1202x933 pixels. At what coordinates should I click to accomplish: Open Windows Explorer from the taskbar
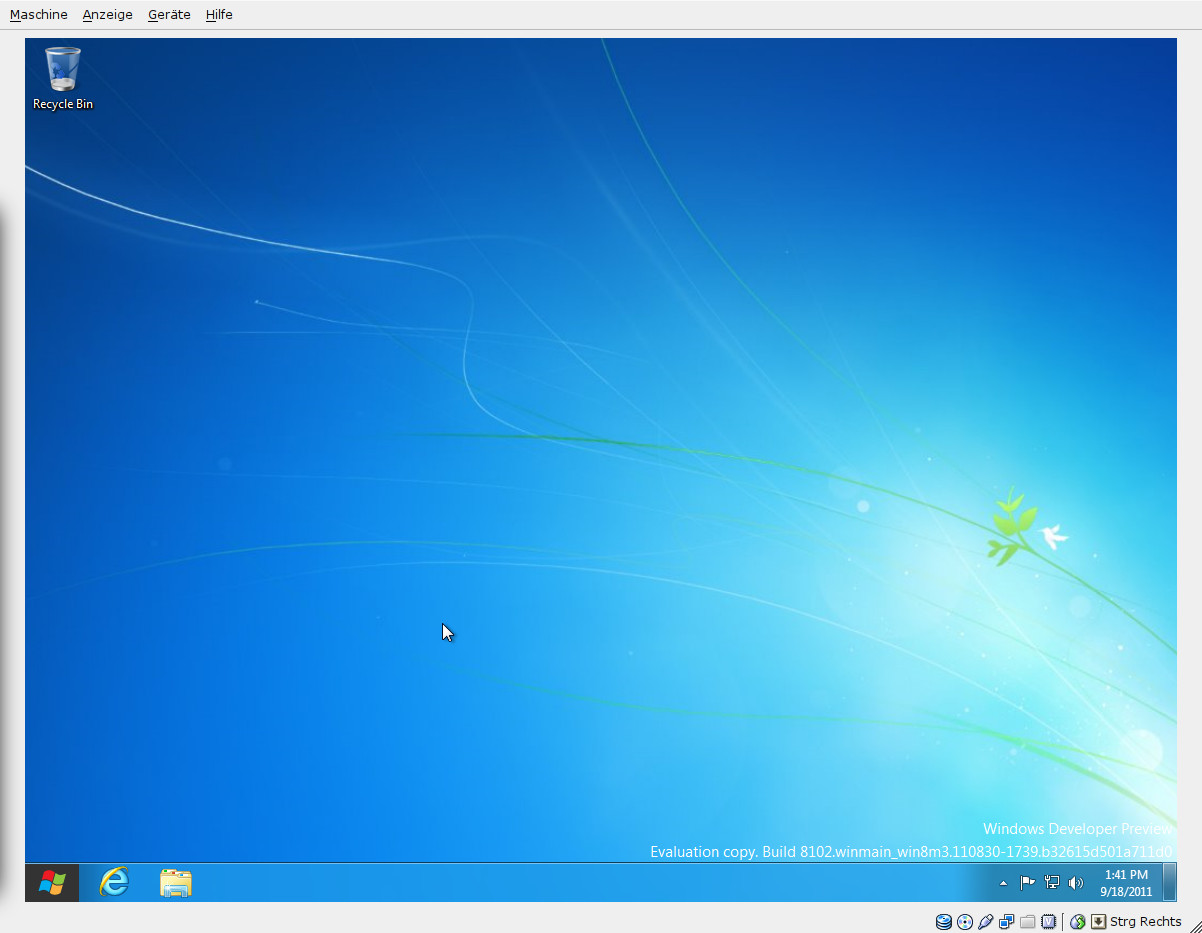[x=176, y=882]
